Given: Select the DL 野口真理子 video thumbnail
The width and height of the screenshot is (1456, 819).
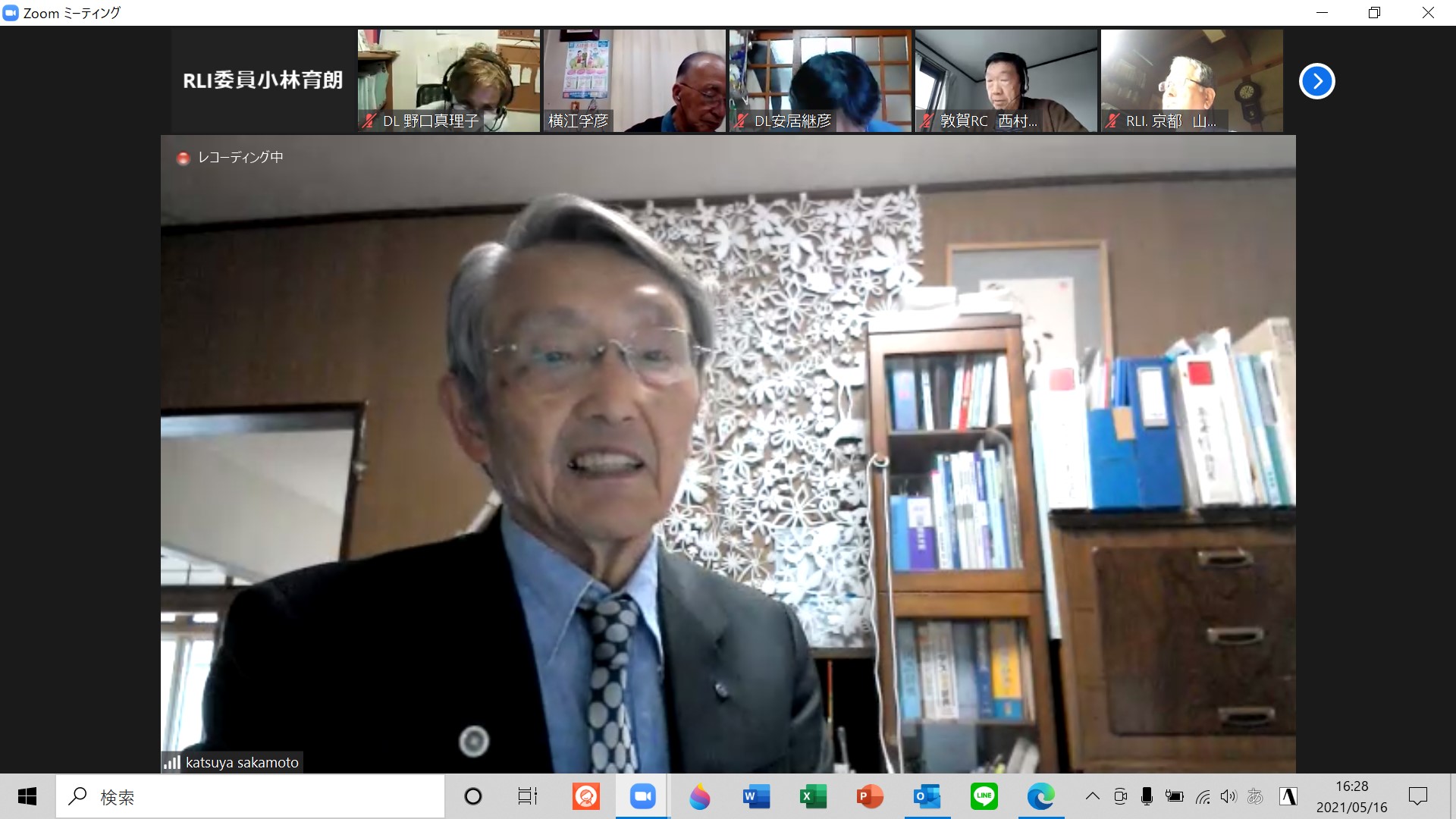Looking at the screenshot, I should (x=449, y=80).
